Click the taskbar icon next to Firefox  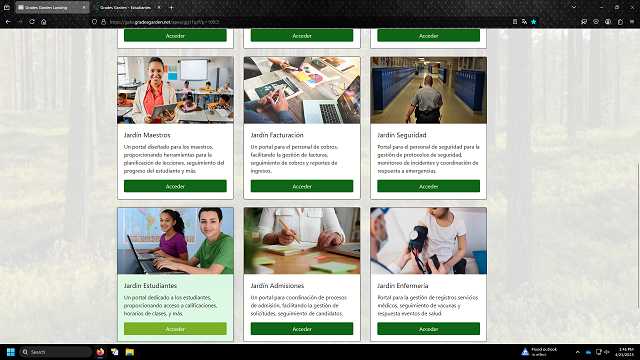pyautogui.click(x=115, y=352)
